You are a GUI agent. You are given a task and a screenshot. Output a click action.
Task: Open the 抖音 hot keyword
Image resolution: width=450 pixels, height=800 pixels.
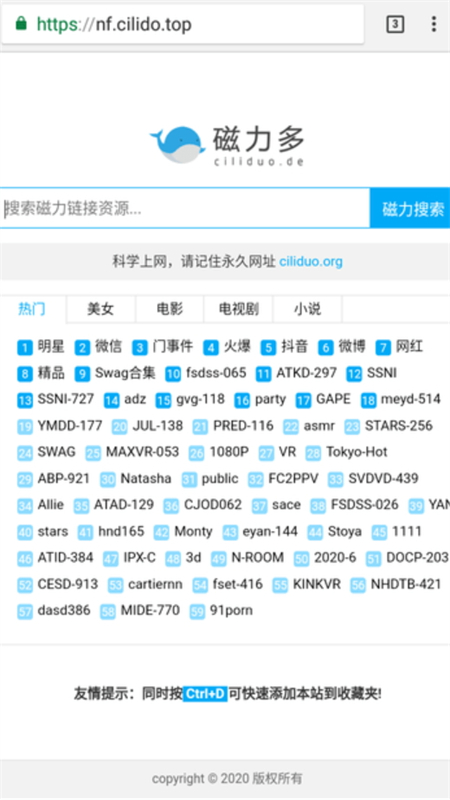(294, 347)
